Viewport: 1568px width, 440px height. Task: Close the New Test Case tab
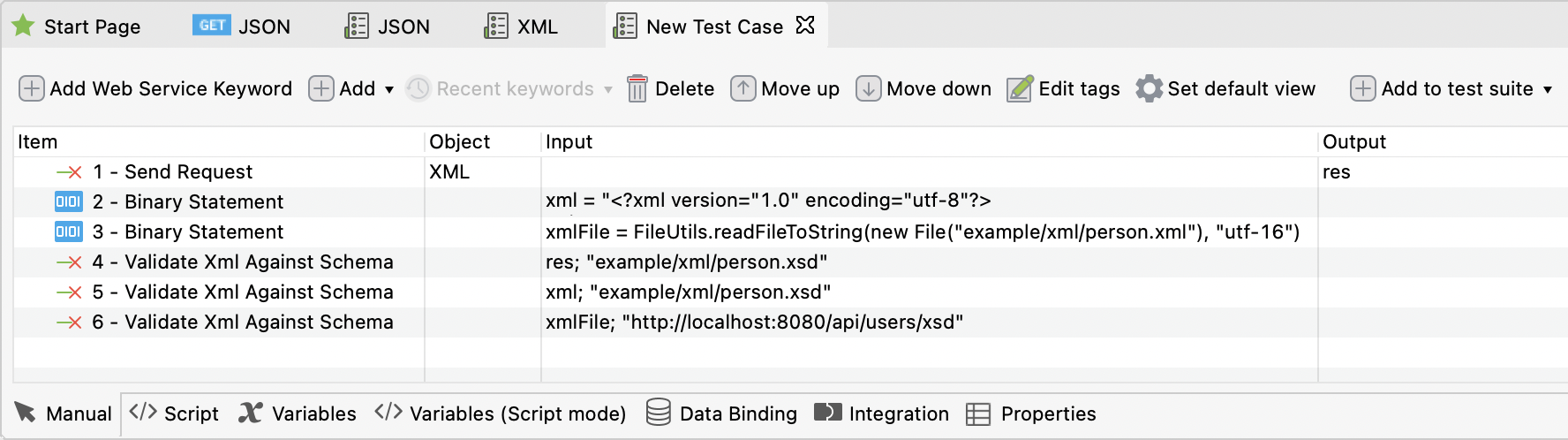(x=804, y=26)
